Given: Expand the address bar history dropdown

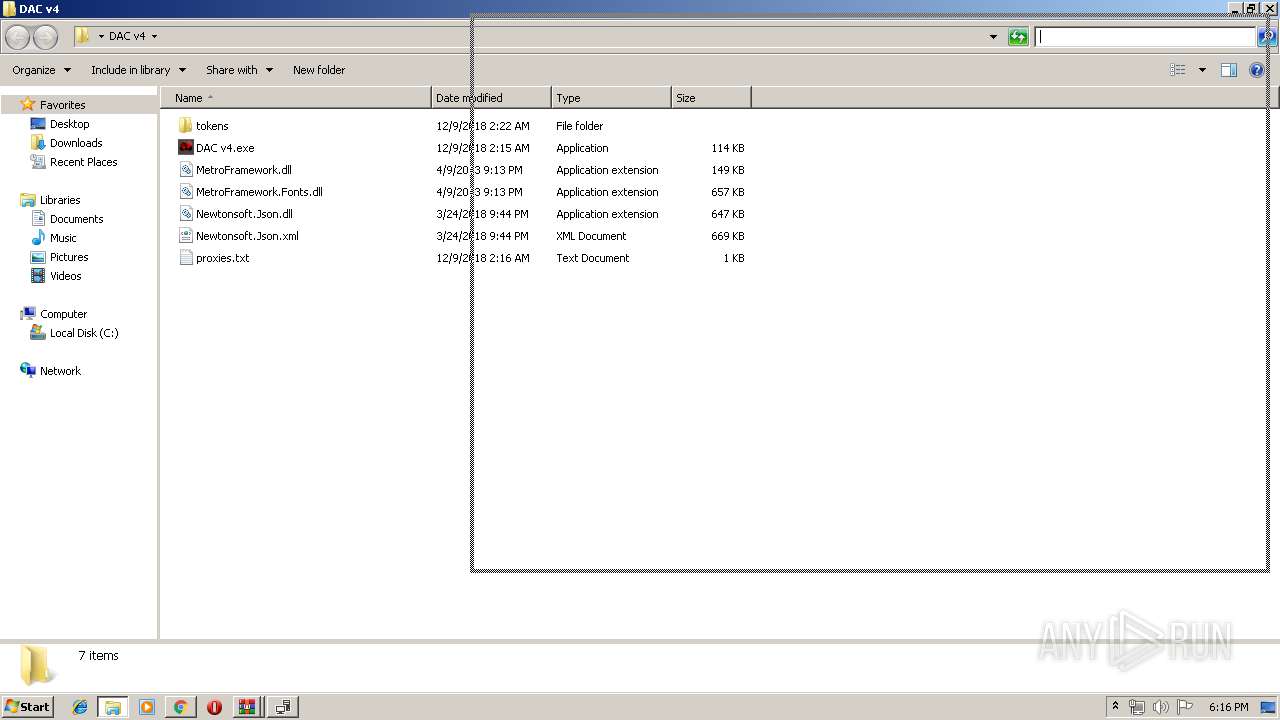Looking at the screenshot, I should (993, 37).
